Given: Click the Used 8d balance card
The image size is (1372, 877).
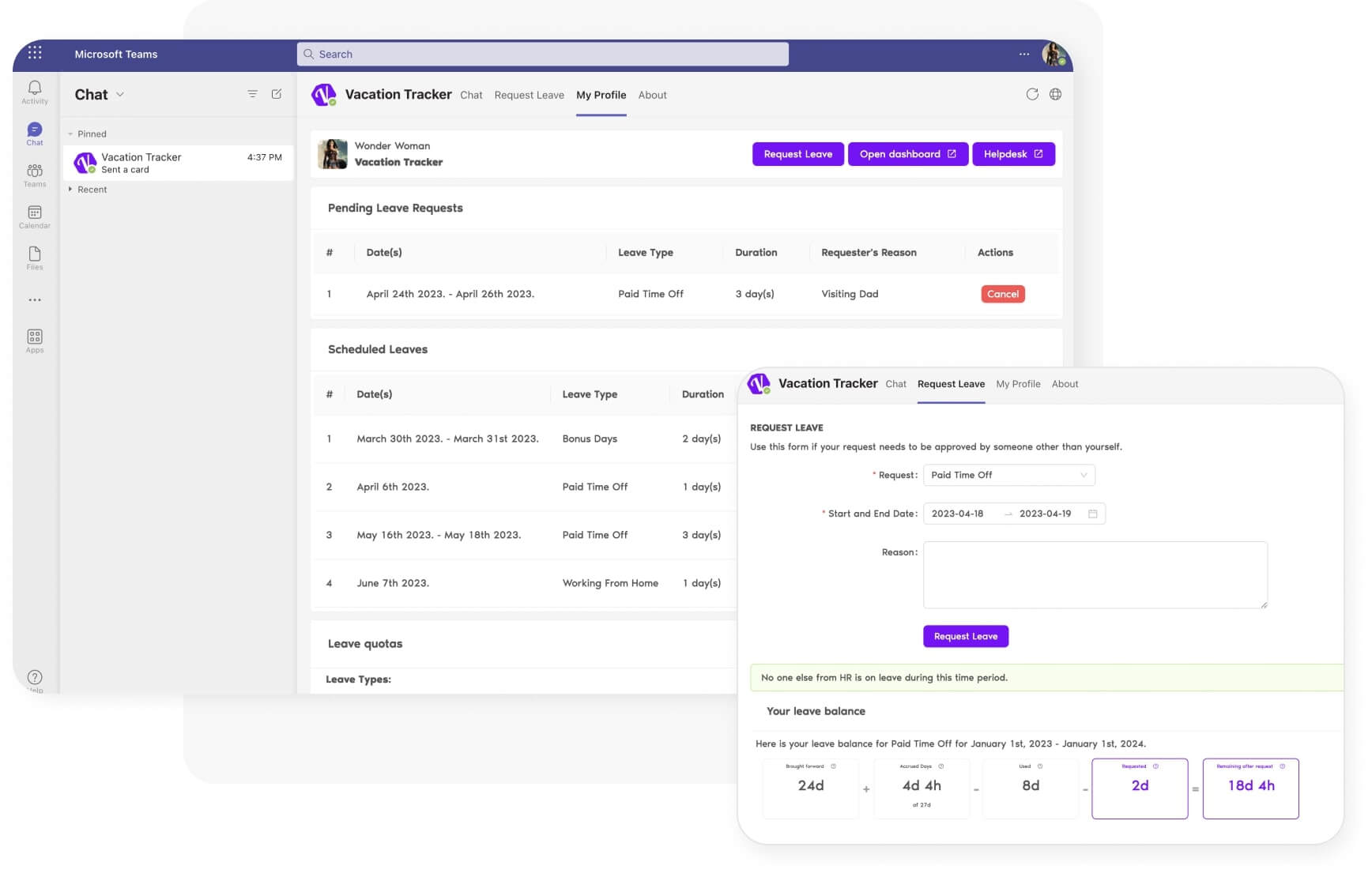Looking at the screenshot, I should tap(1031, 789).
